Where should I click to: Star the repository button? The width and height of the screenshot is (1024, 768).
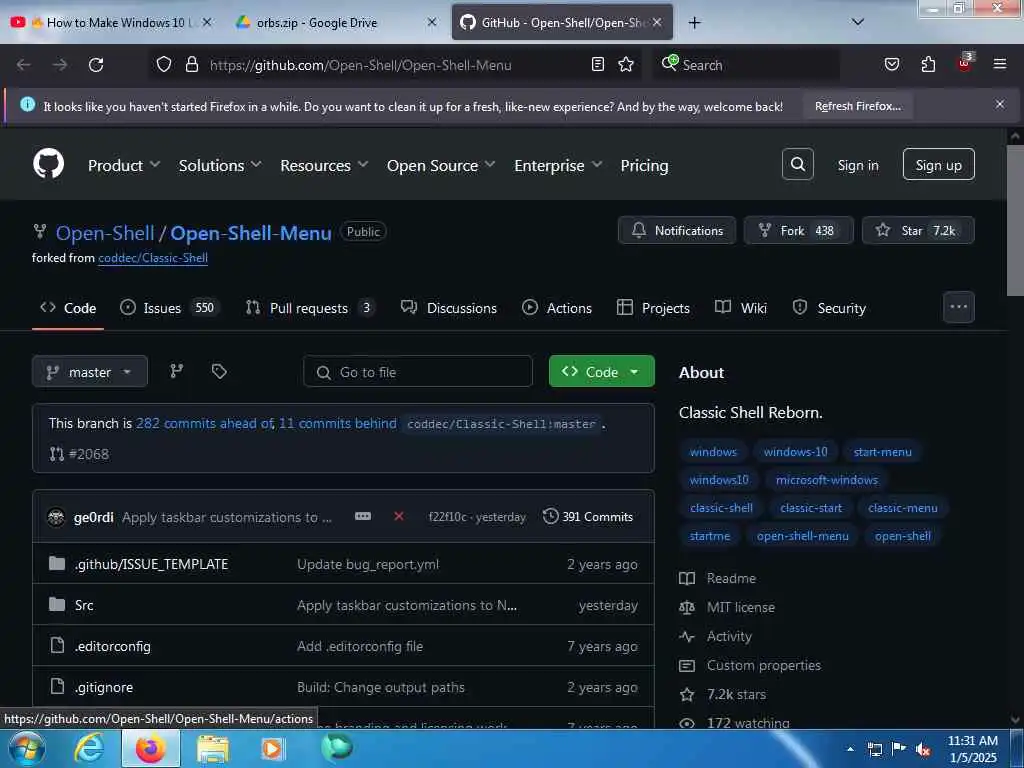[x=918, y=231]
